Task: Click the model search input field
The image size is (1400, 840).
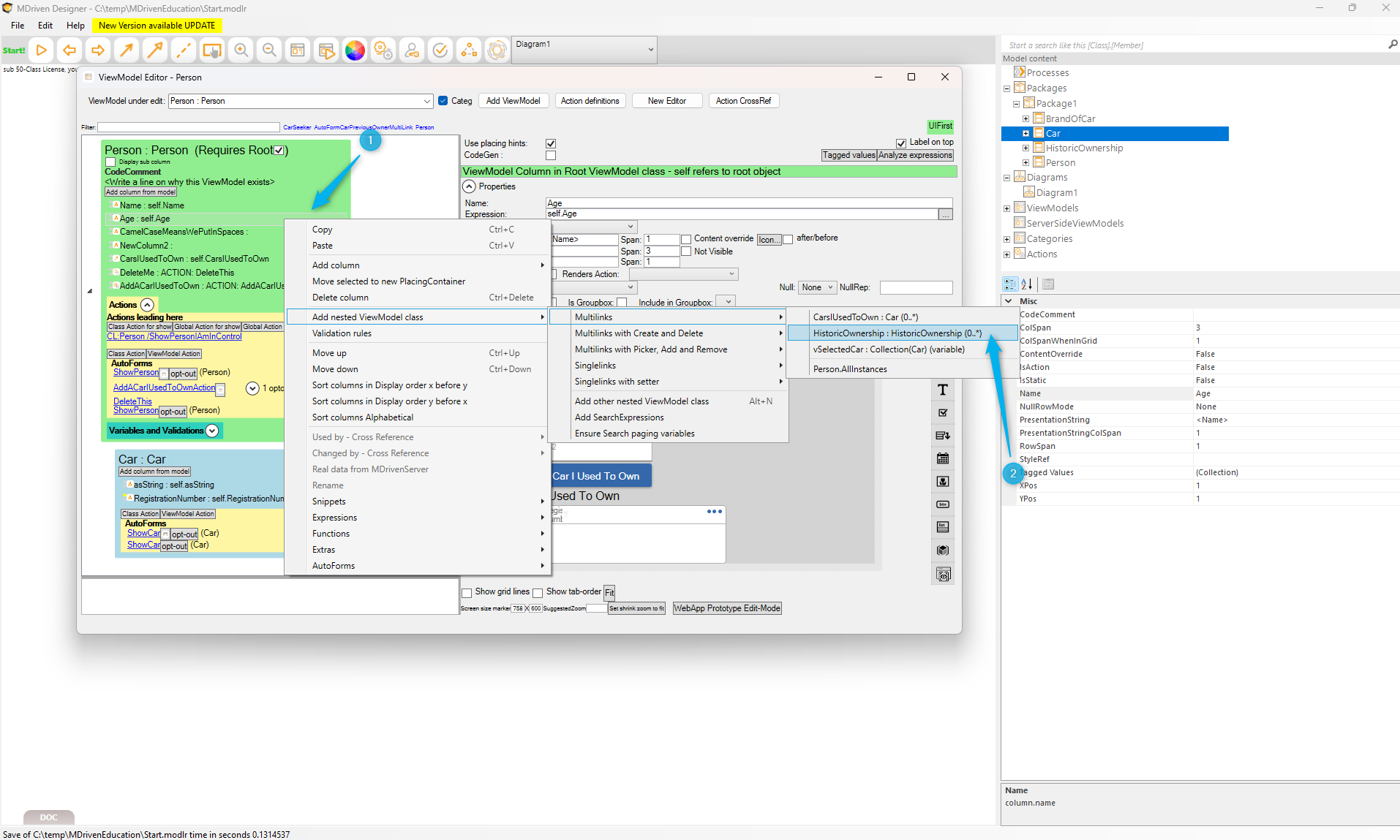Action: 1196,45
